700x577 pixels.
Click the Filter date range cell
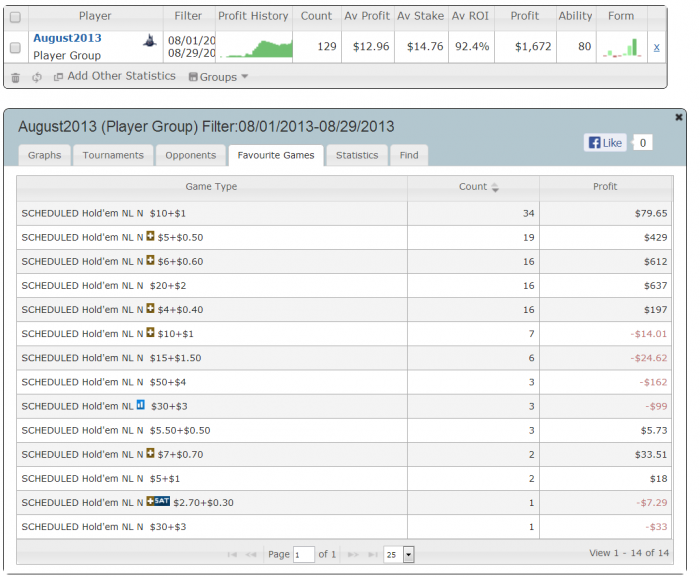(x=190, y=47)
